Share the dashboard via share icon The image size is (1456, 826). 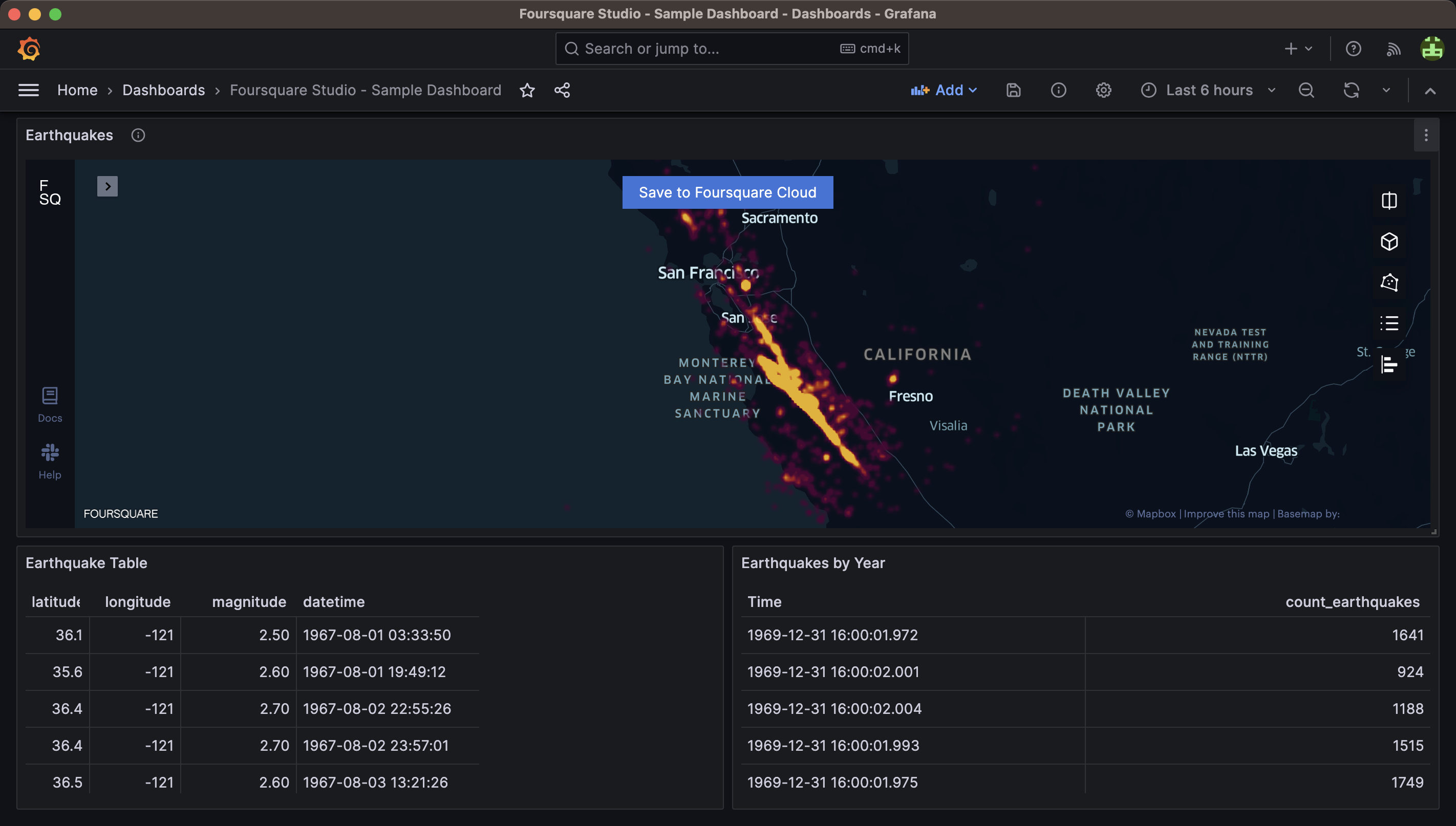(x=562, y=90)
